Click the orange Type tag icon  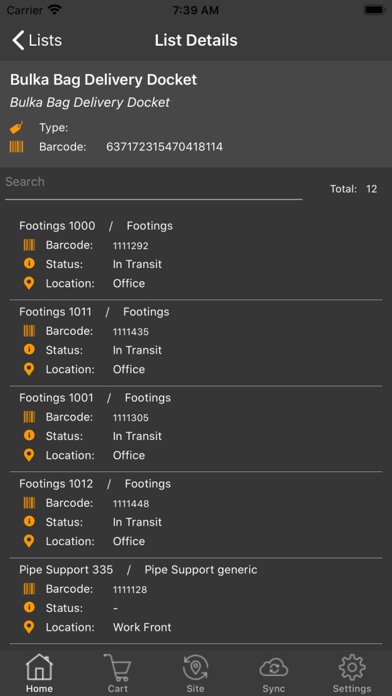coord(16,128)
